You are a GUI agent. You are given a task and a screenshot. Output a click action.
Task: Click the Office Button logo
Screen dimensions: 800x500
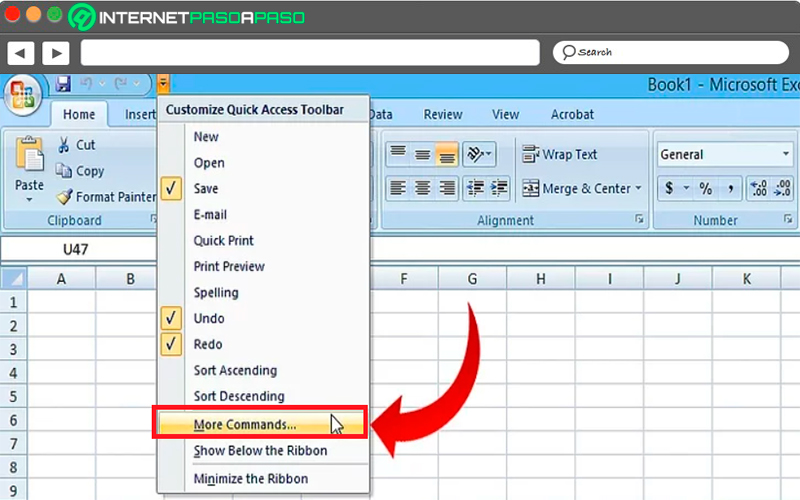[x=22, y=96]
